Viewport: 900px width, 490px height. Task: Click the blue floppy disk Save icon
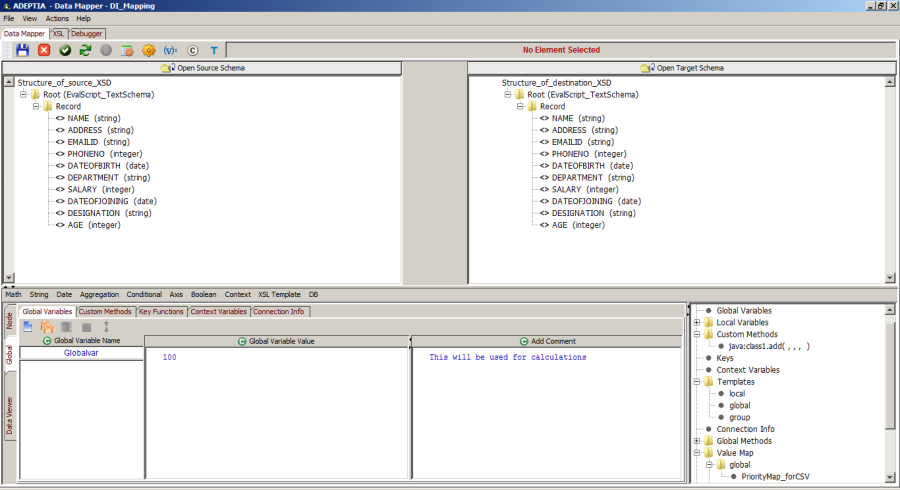tap(22, 50)
